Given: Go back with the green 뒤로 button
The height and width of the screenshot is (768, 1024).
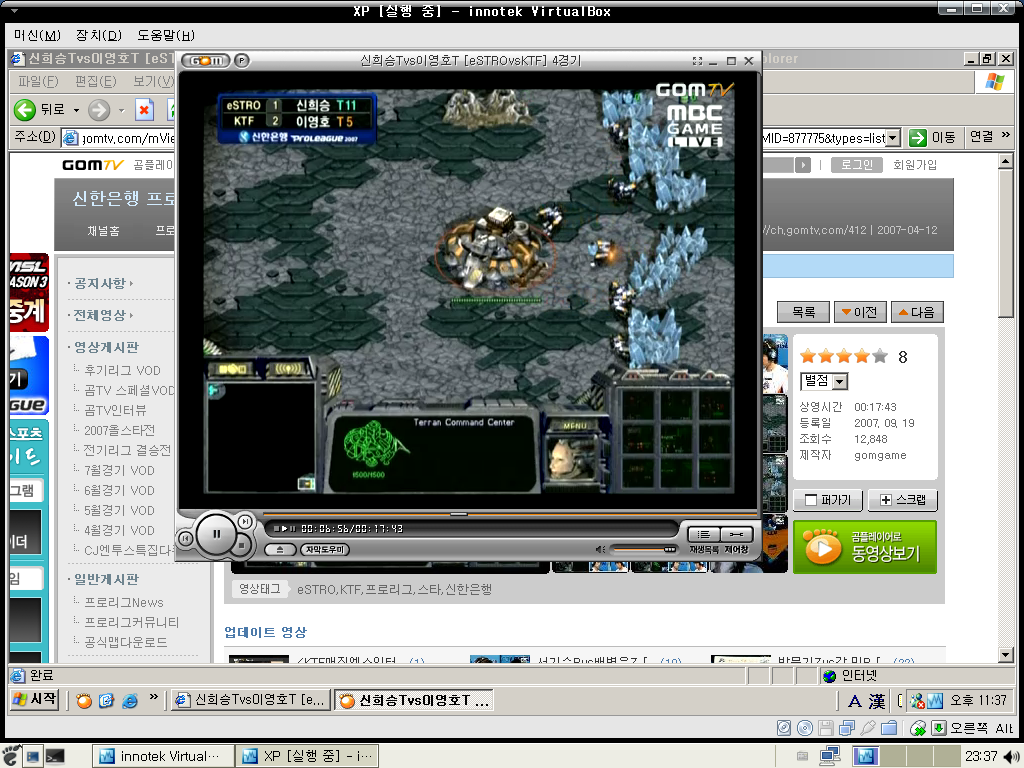Looking at the screenshot, I should tap(40, 110).
